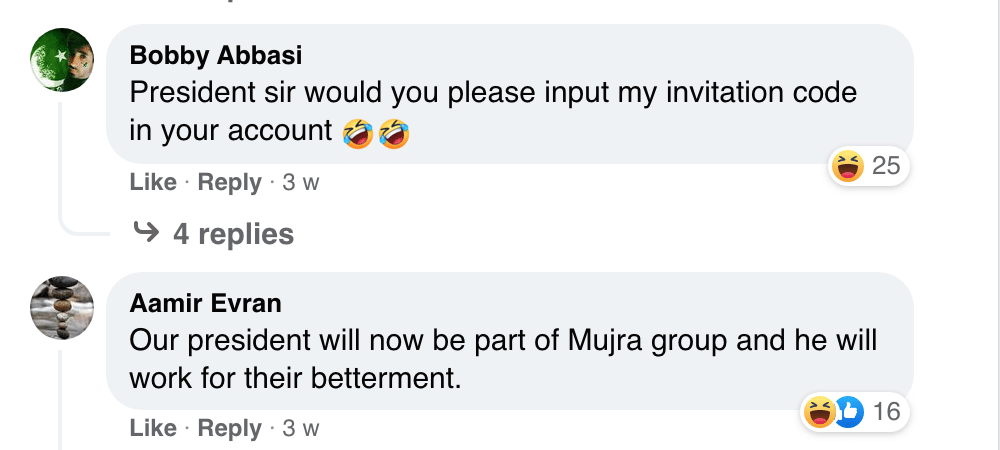Open Bobby Abbasi's profile picture
The image size is (1000, 450).
(x=63, y=61)
